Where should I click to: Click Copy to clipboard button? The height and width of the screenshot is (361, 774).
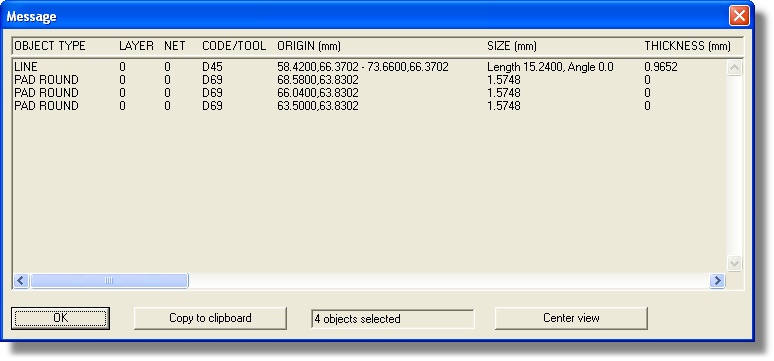coord(210,318)
